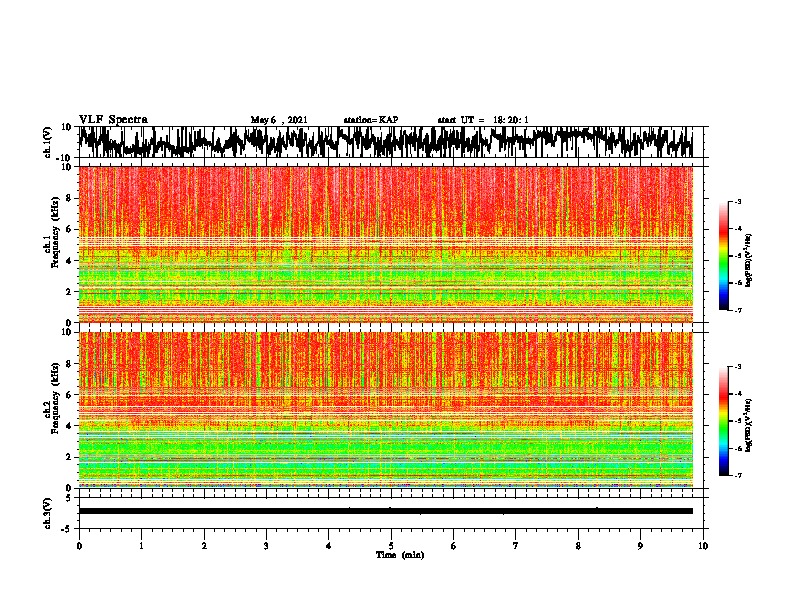Click the 8 kHz tick of ch.1 spectrogram
The width and height of the screenshot is (792, 612).
pos(69,198)
